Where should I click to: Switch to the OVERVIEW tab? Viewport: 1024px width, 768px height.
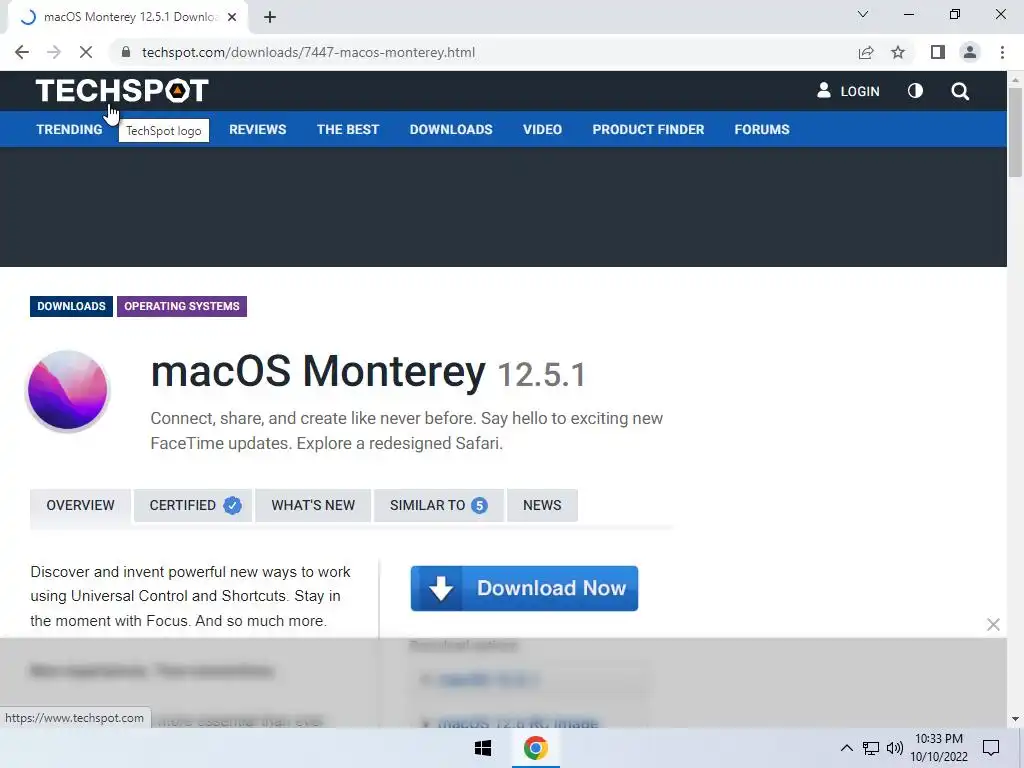80,505
